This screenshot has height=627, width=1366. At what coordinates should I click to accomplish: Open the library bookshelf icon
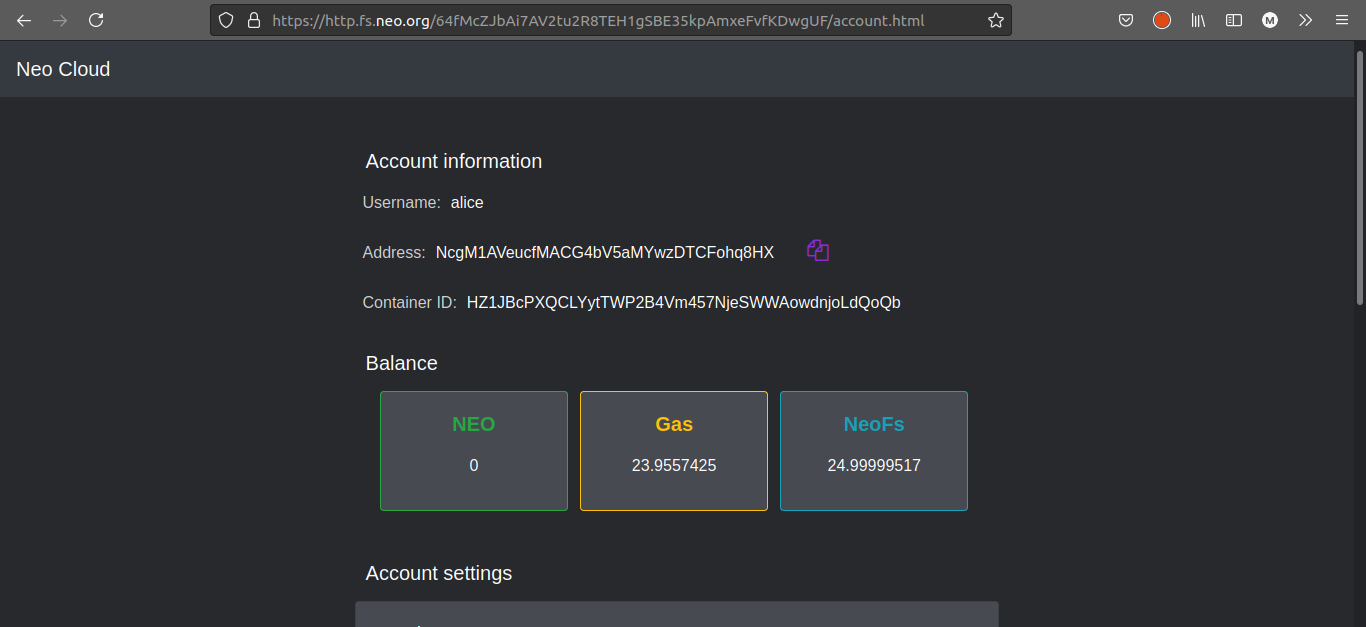coord(1198,20)
